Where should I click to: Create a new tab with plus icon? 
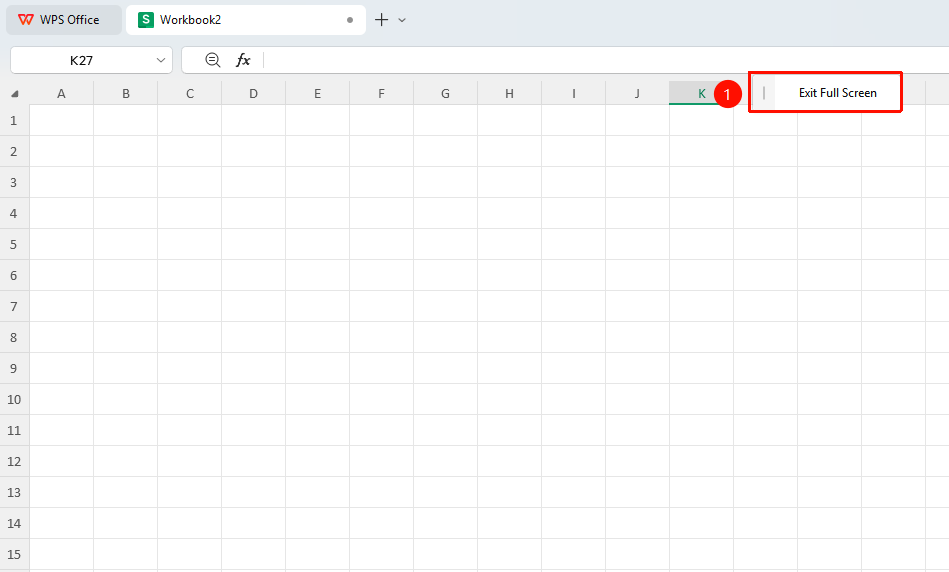[381, 20]
